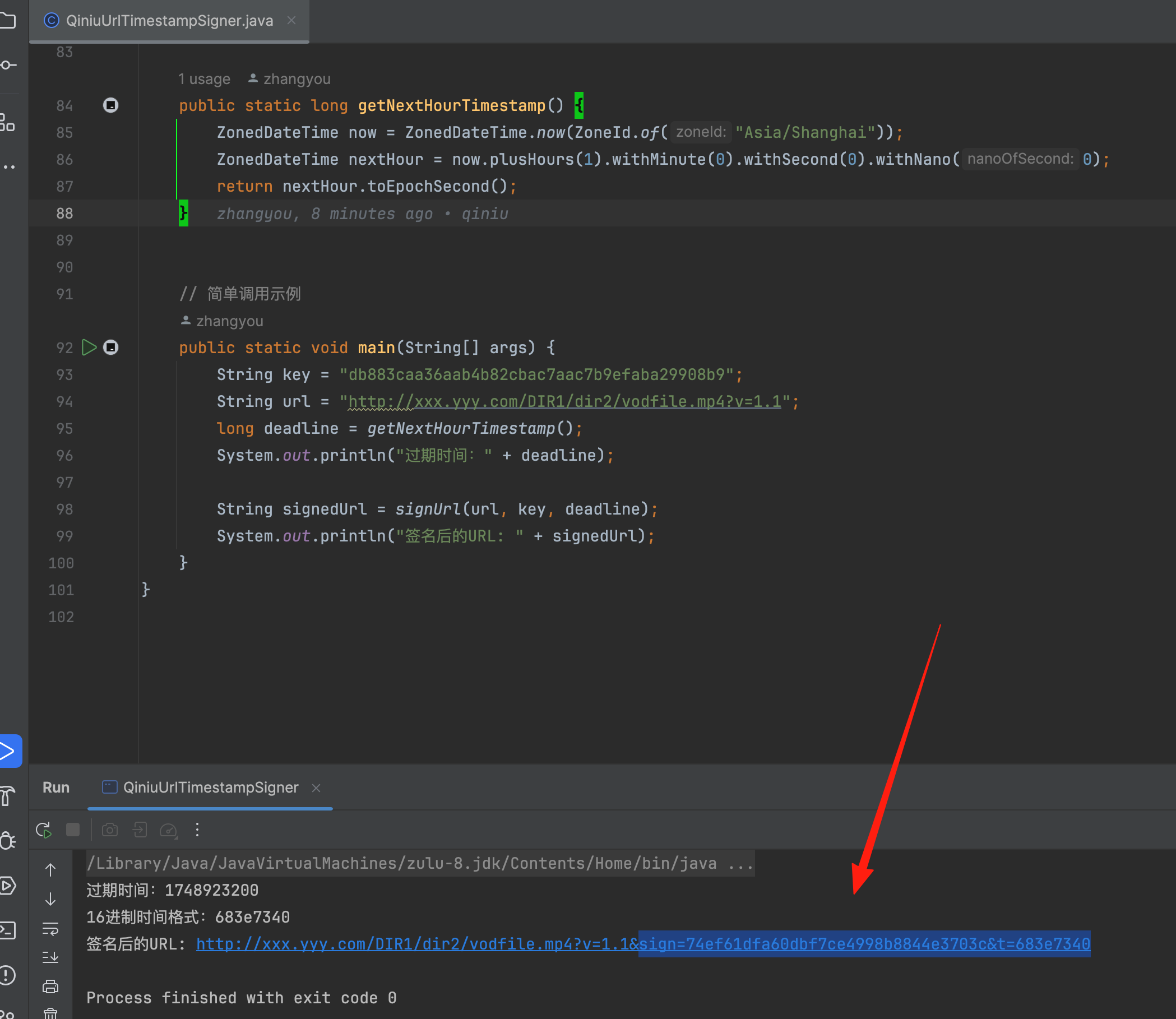Screen dimensions: 1176x1019
Task: Click the Print console output icon
Action: tap(50, 986)
